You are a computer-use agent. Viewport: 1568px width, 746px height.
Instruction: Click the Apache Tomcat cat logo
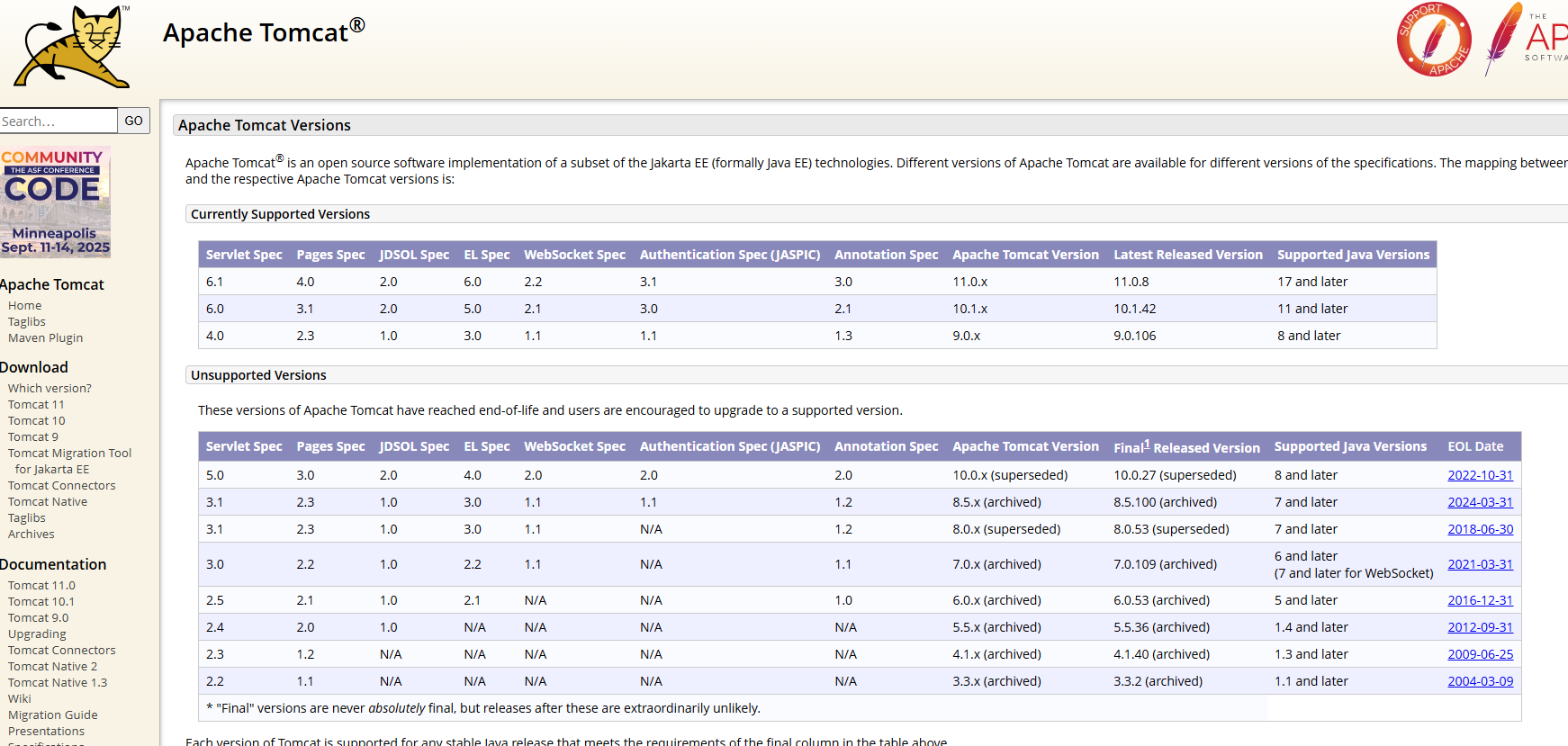coord(72,47)
